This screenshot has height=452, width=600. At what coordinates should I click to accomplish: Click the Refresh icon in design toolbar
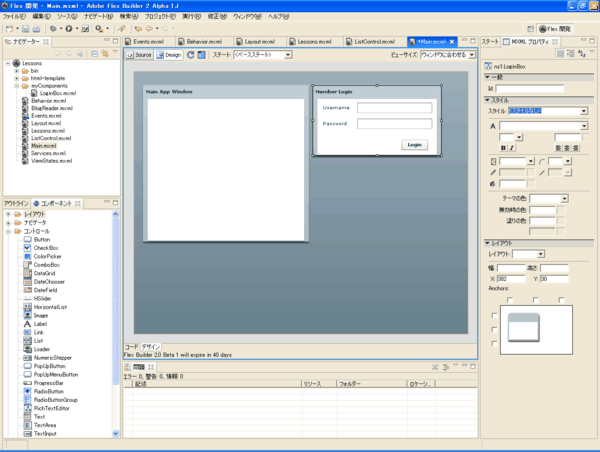tap(190, 55)
